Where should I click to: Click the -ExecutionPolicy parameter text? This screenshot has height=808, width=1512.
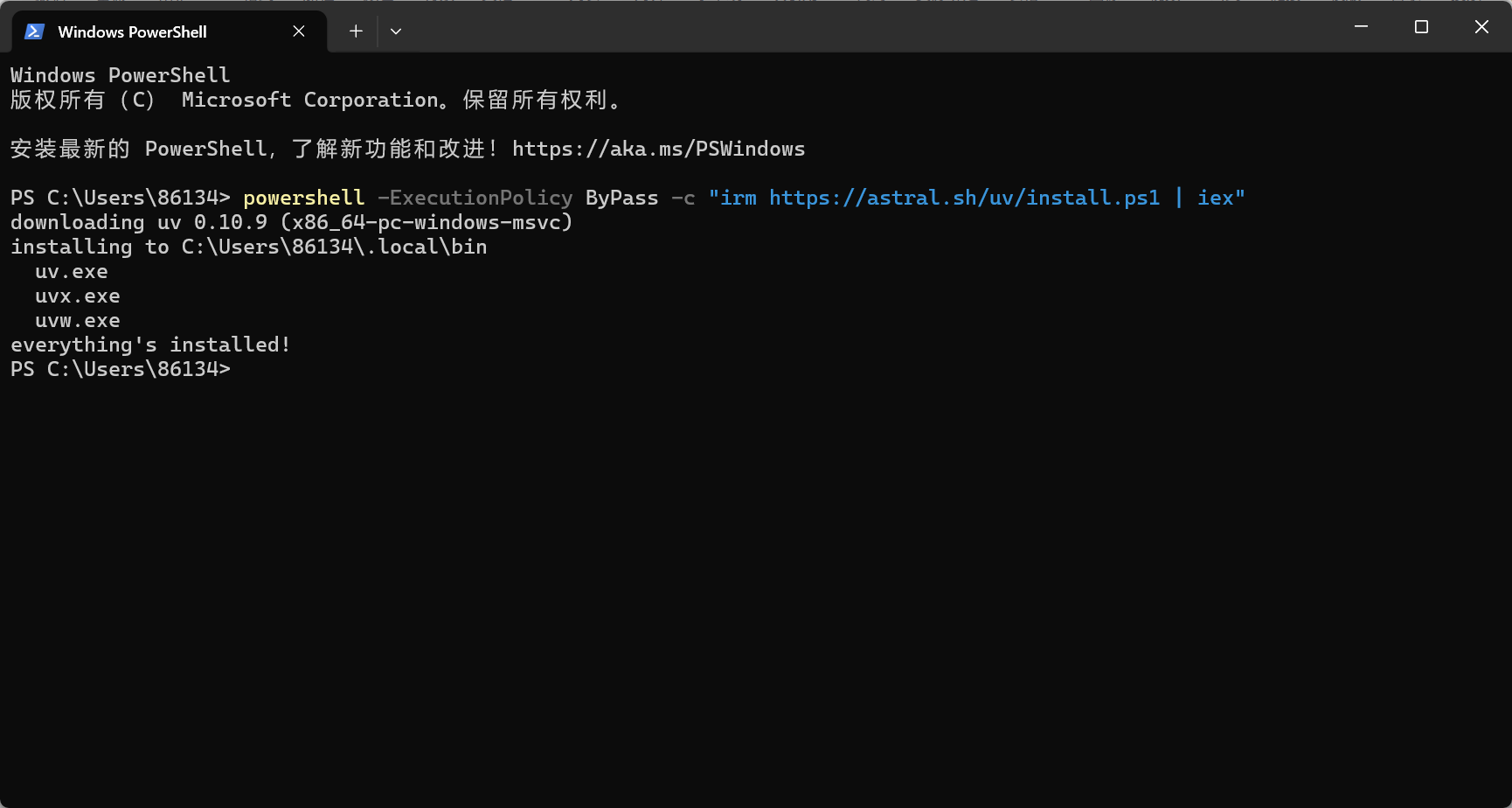pyautogui.click(x=475, y=198)
